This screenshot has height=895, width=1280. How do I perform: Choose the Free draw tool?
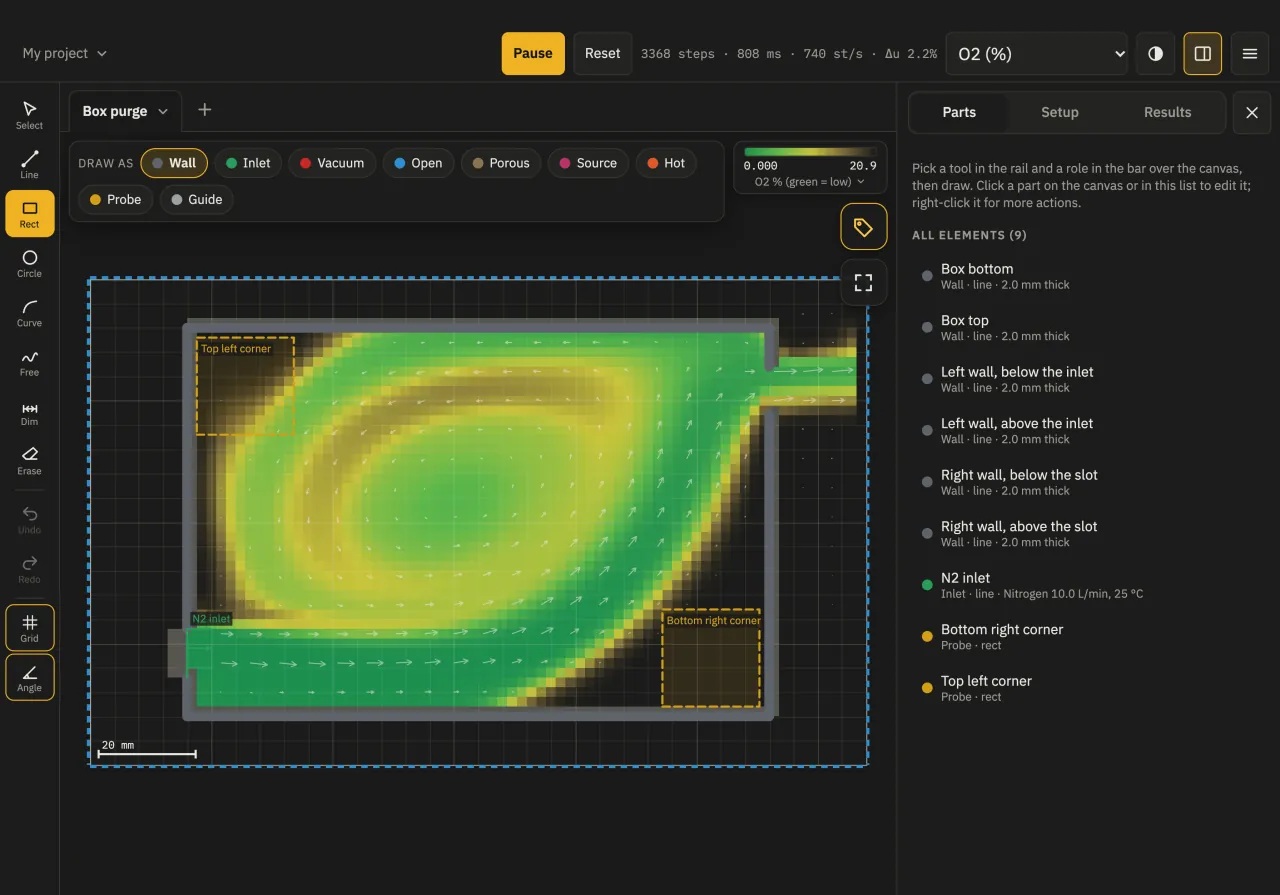[29, 362]
